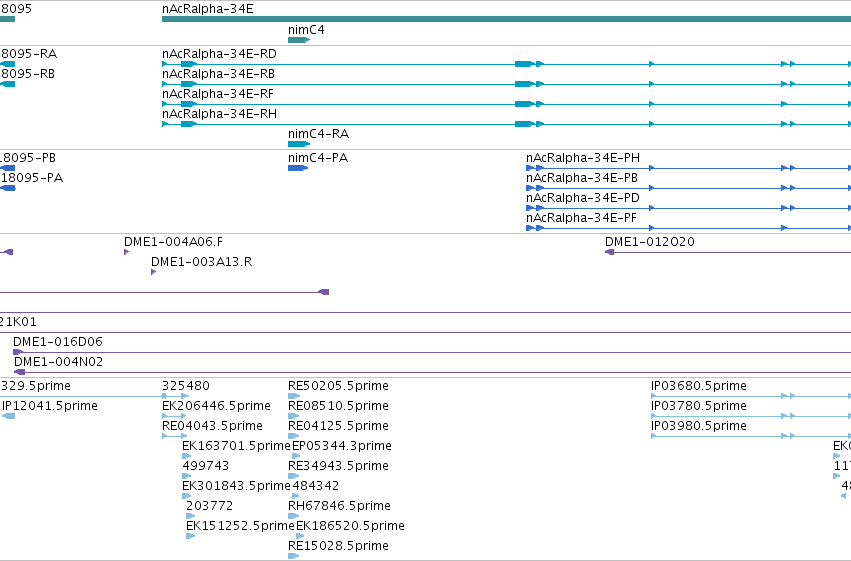Select the nimC4-PA protein glyph
Image resolution: width=851 pixels, height=561 pixels.
click(298, 168)
